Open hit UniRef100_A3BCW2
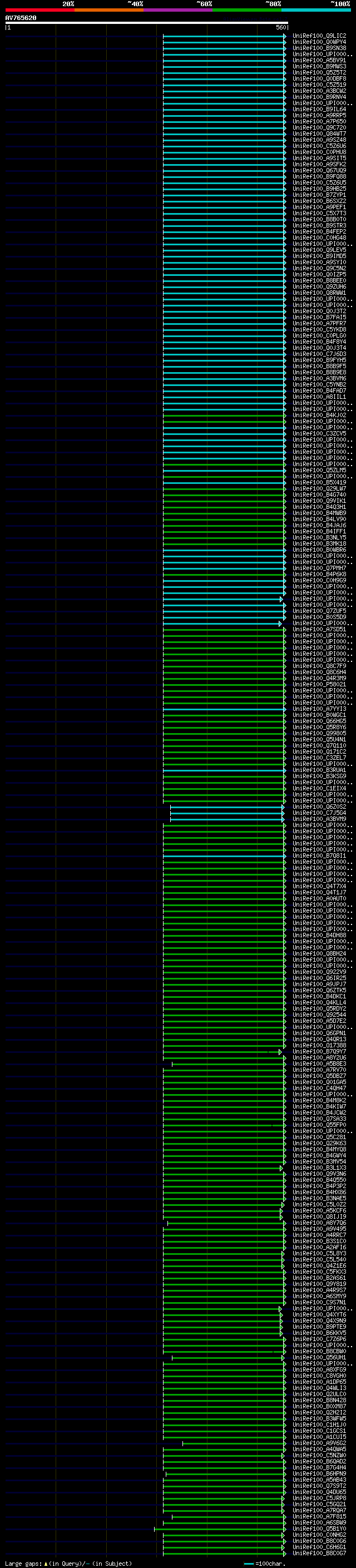This screenshot has width=356, height=1568. click(x=319, y=91)
